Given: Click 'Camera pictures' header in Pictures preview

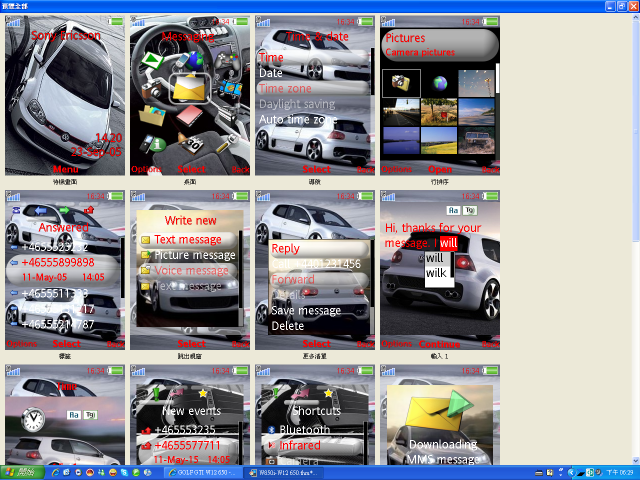Looking at the screenshot, I should 420,52.
